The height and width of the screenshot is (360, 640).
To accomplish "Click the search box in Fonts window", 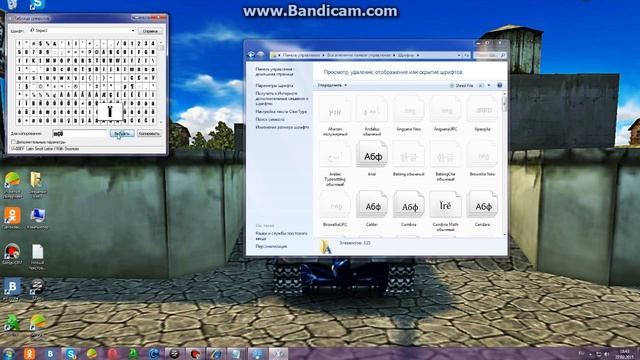I will pyautogui.click(x=490, y=55).
